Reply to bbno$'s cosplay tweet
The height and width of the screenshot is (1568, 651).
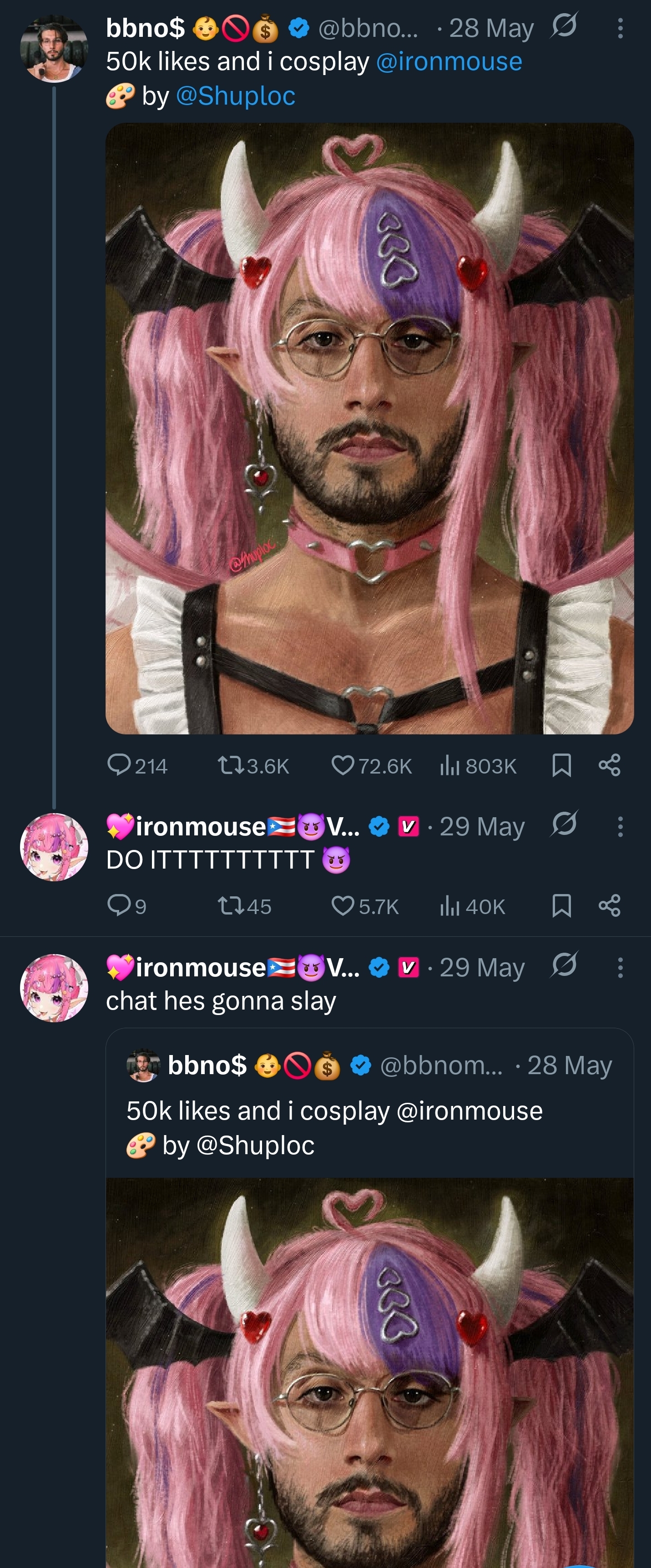pyautogui.click(x=118, y=765)
